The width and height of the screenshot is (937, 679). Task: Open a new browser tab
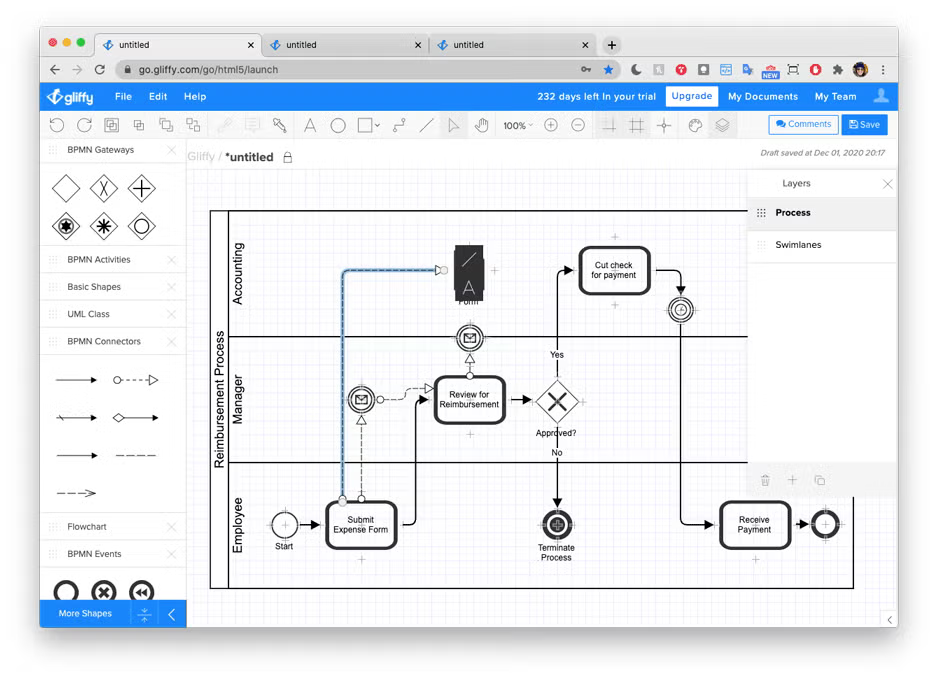[x=611, y=45]
